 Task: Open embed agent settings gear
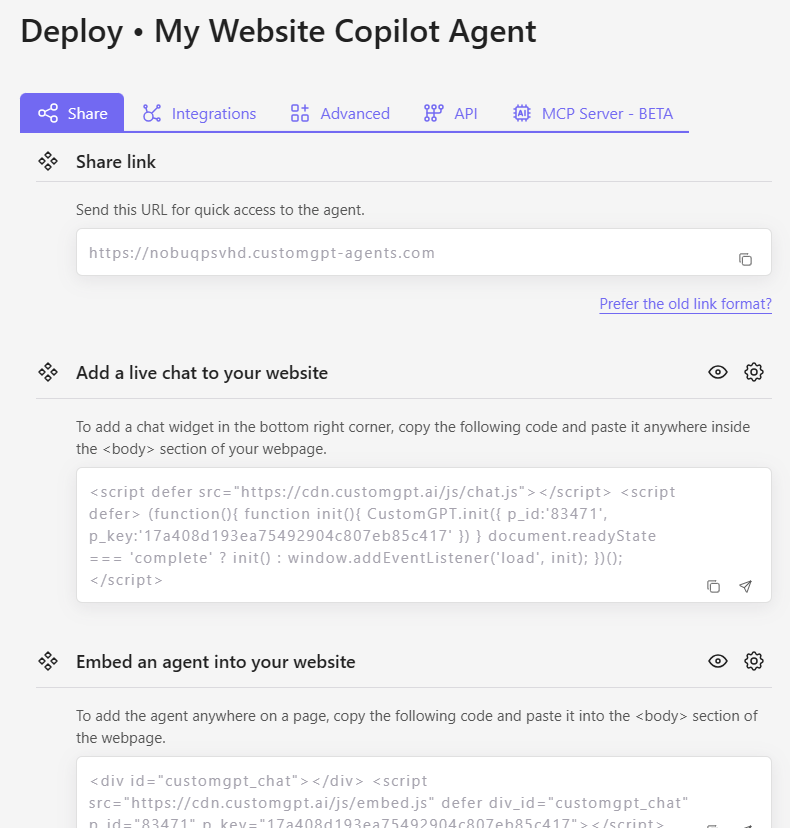[754, 661]
